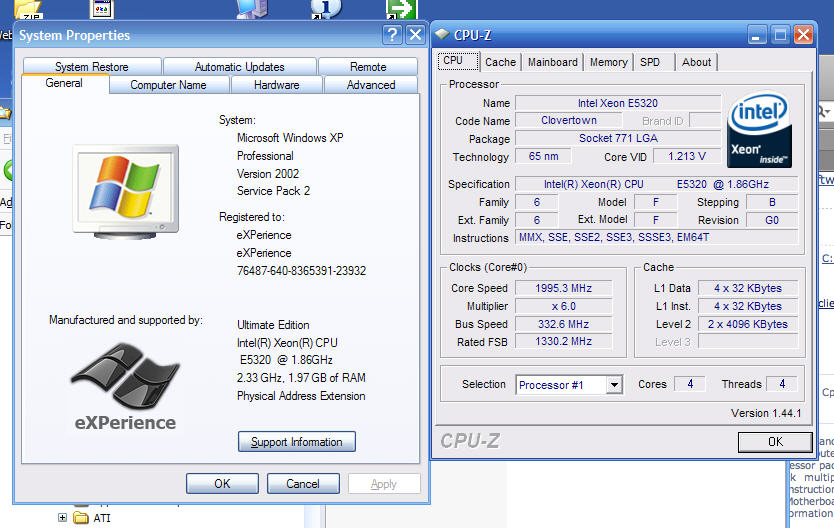Open the Memory tab in CPU-Z
Screen dimensions: 834x528
(x=608, y=62)
